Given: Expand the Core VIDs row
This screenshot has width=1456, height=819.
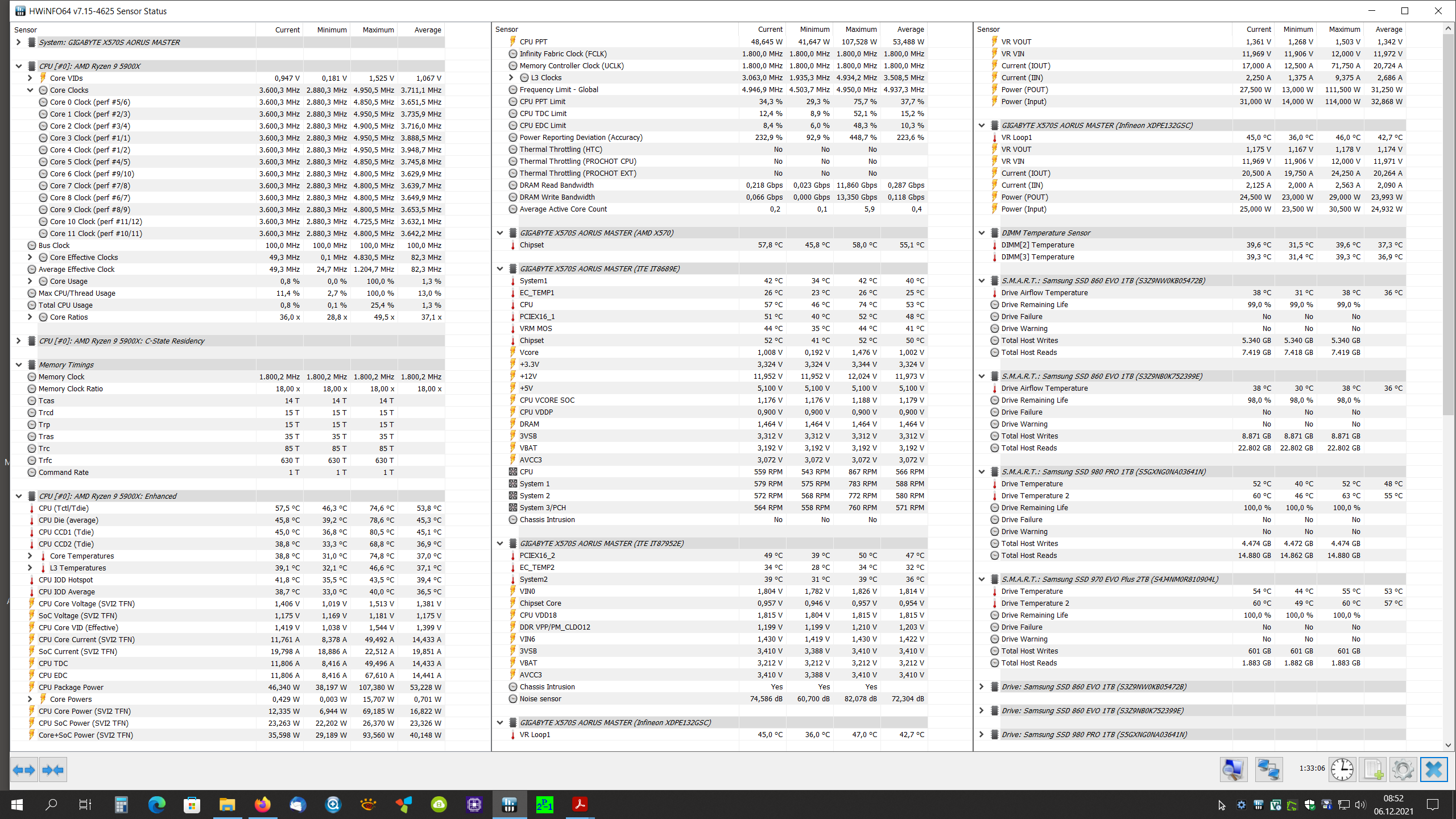Looking at the screenshot, I should [x=30, y=78].
